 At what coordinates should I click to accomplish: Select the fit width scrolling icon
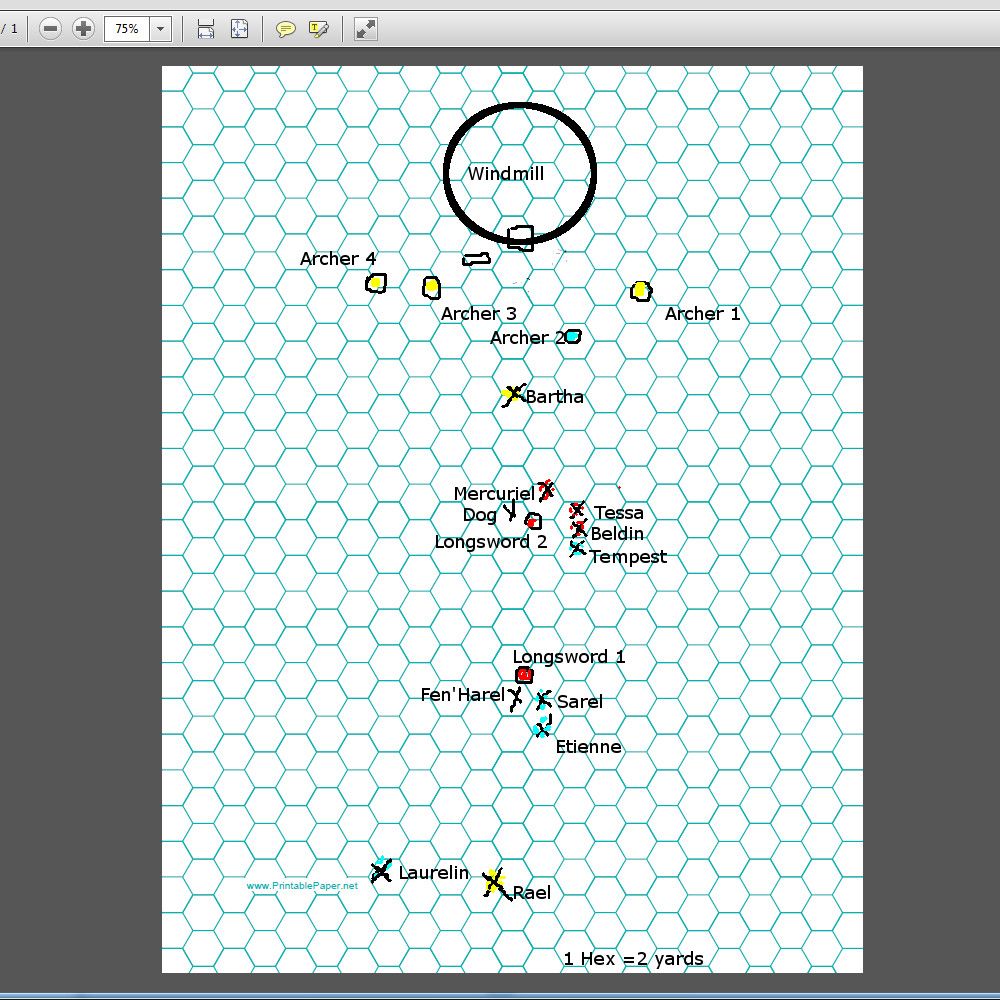coord(206,29)
